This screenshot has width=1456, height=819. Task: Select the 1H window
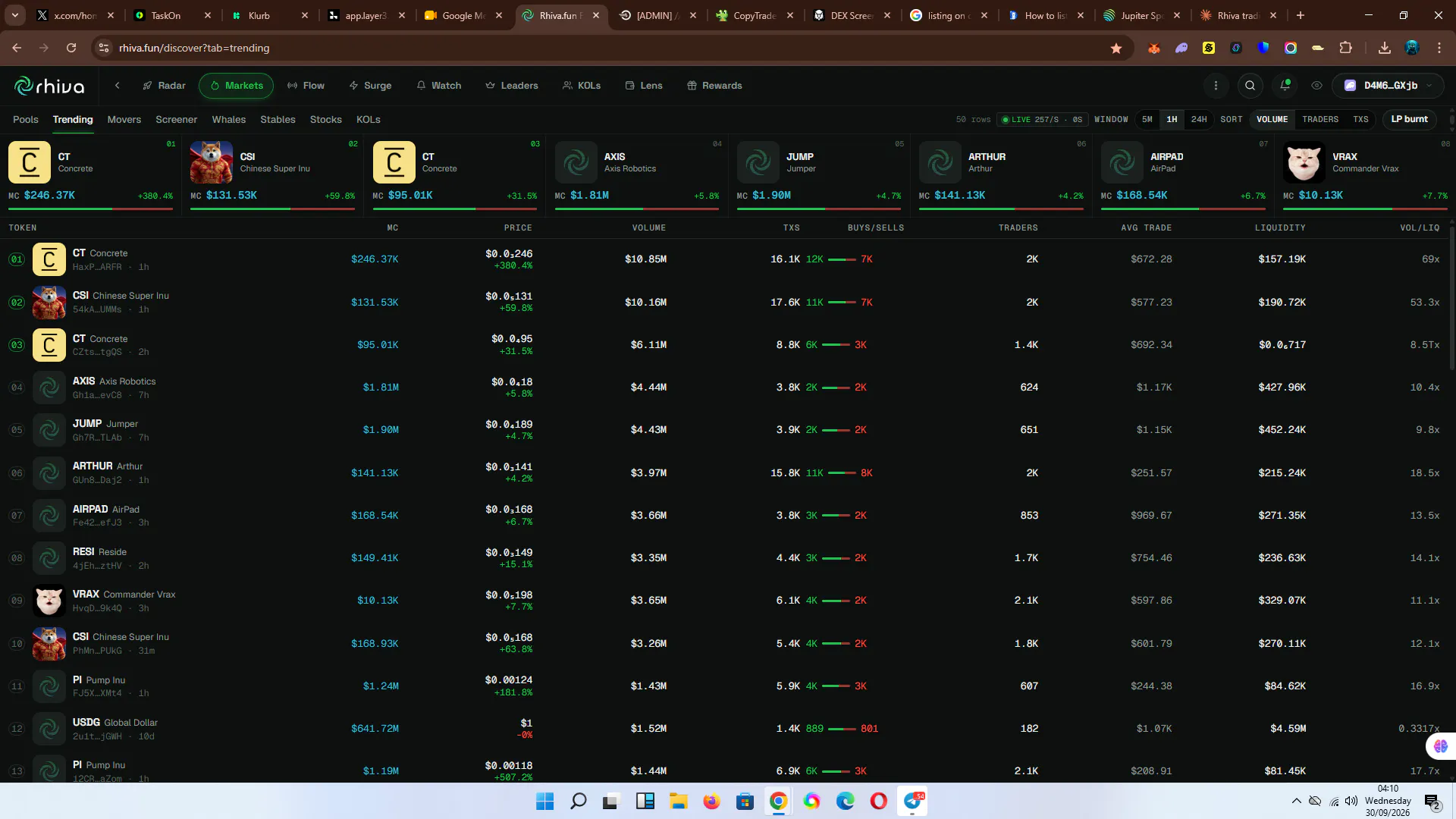(1172, 120)
